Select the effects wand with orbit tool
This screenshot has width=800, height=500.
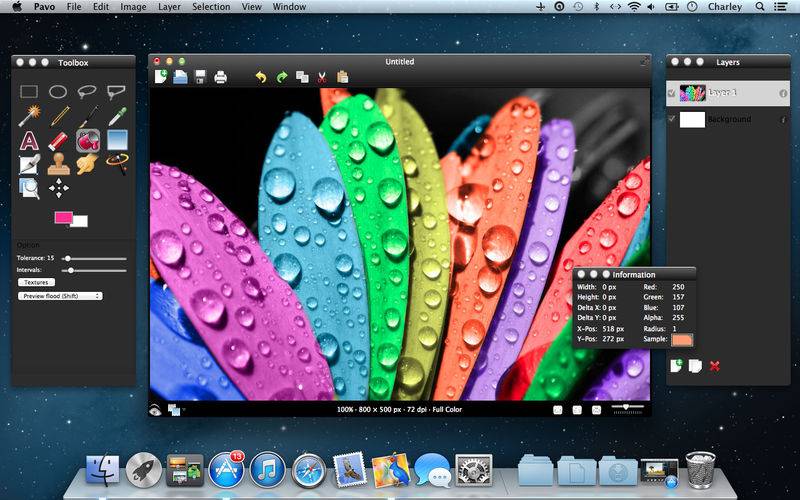pyautogui.click(x=117, y=164)
